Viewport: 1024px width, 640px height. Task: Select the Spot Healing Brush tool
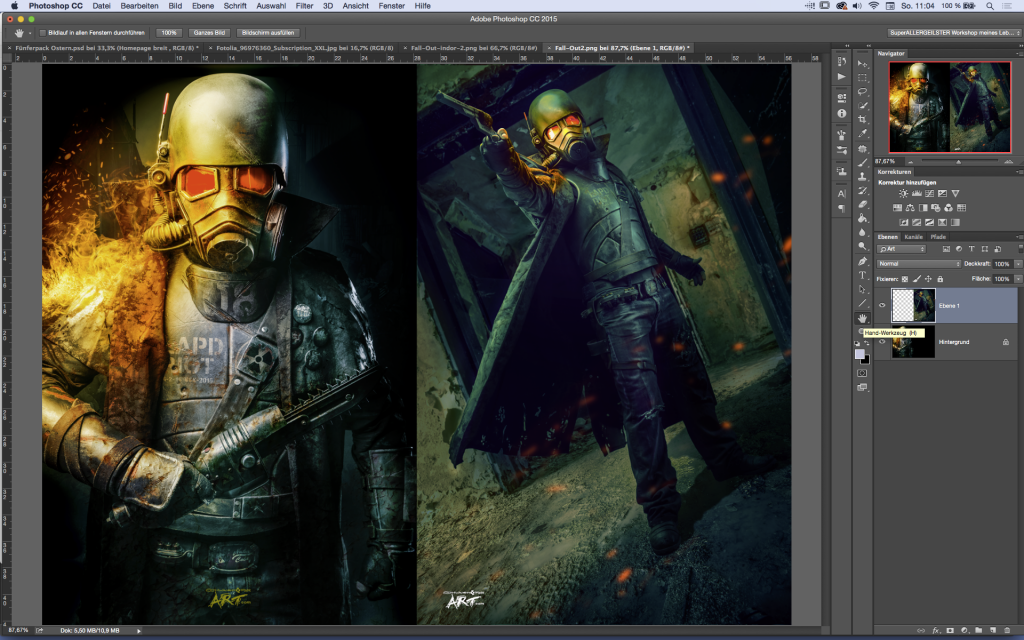[x=862, y=148]
